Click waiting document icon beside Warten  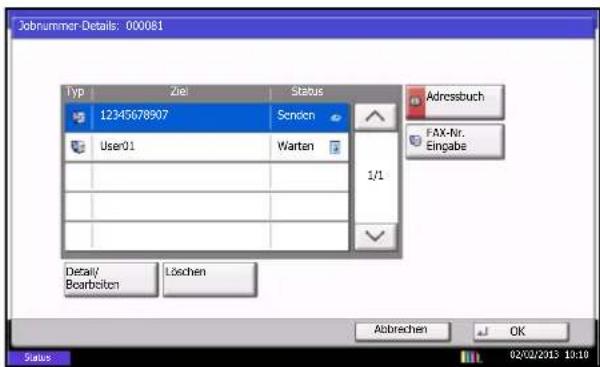pyautogui.click(x=335, y=147)
